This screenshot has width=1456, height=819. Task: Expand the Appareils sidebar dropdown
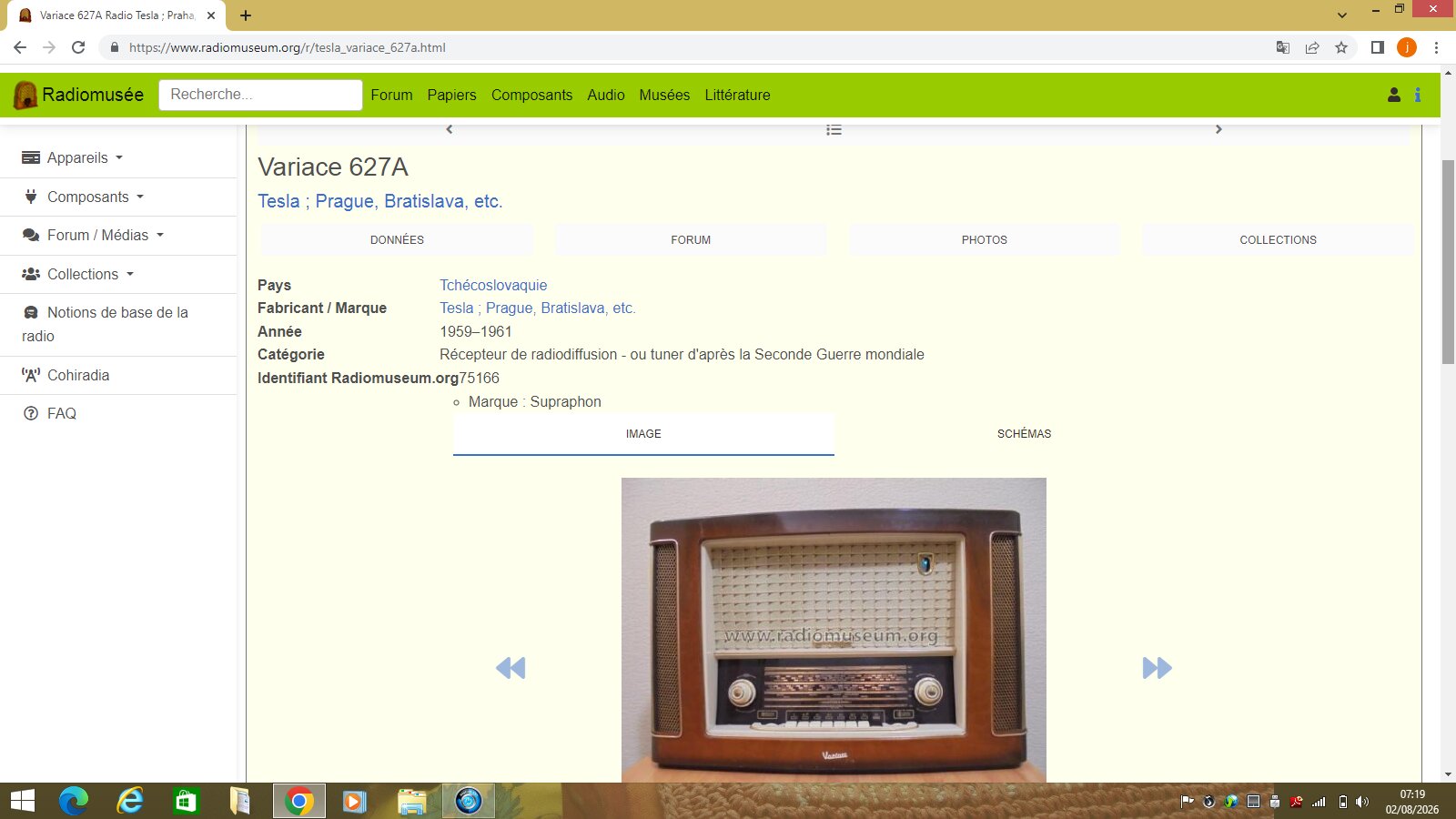(x=73, y=157)
